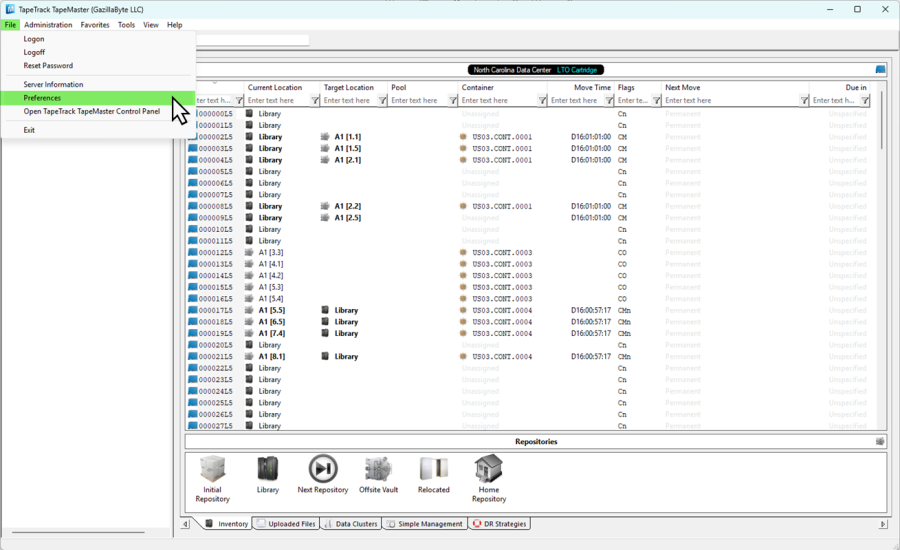Select the Home Repository icon
Image resolution: width=900 pixels, height=550 pixels.
click(x=488, y=468)
